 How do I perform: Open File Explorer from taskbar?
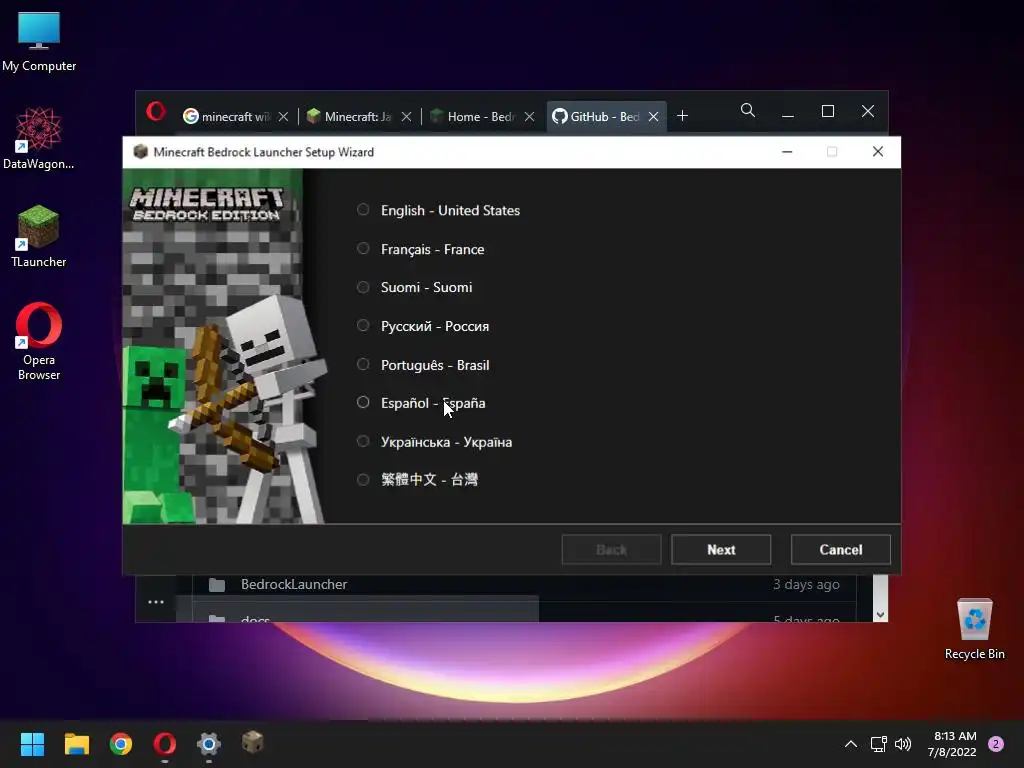76,744
